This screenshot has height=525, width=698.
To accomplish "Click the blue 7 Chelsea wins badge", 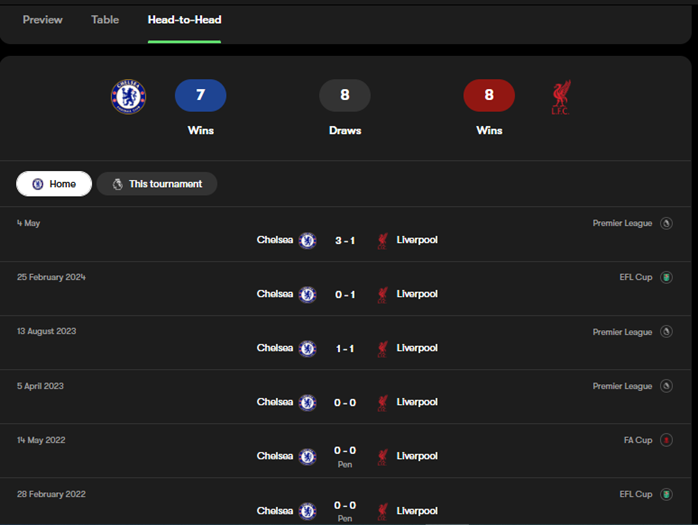I will tap(200, 96).
